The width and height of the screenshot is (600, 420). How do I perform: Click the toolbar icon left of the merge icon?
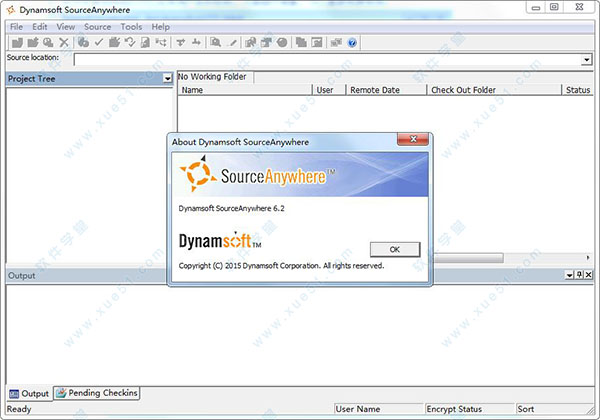click(x=181, y=42)
